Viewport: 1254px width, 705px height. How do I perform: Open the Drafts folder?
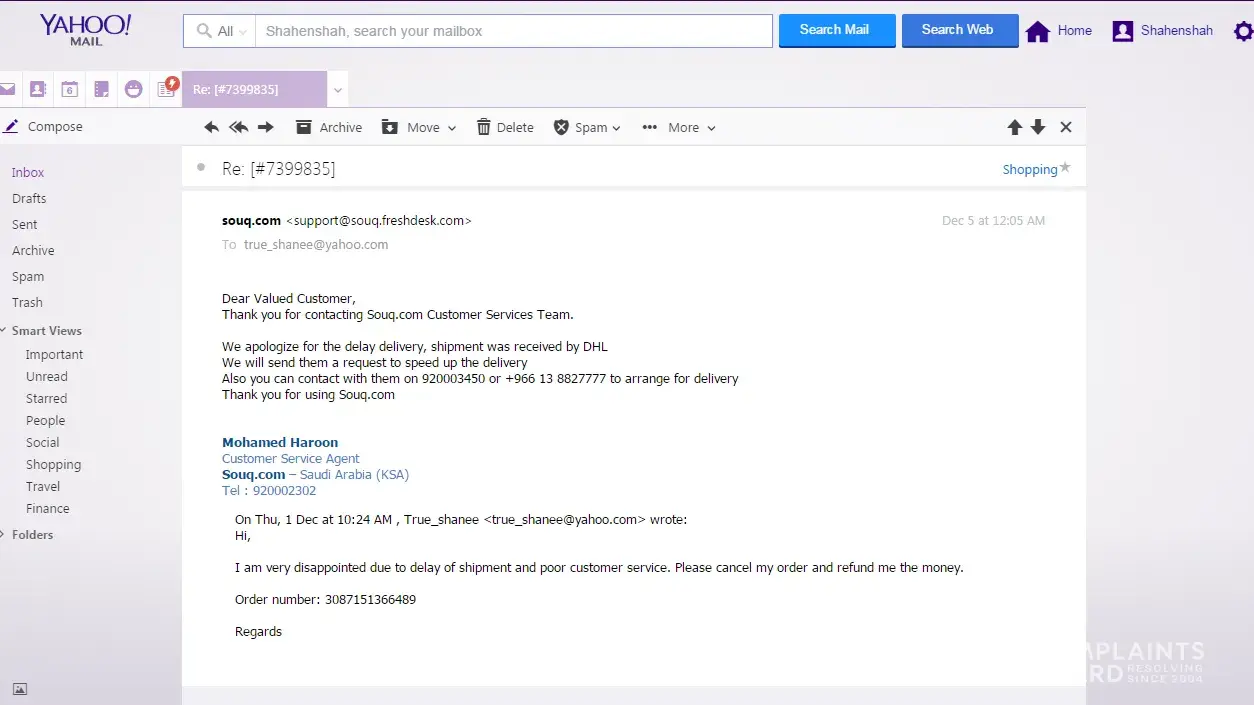click(x=29, y=198)
